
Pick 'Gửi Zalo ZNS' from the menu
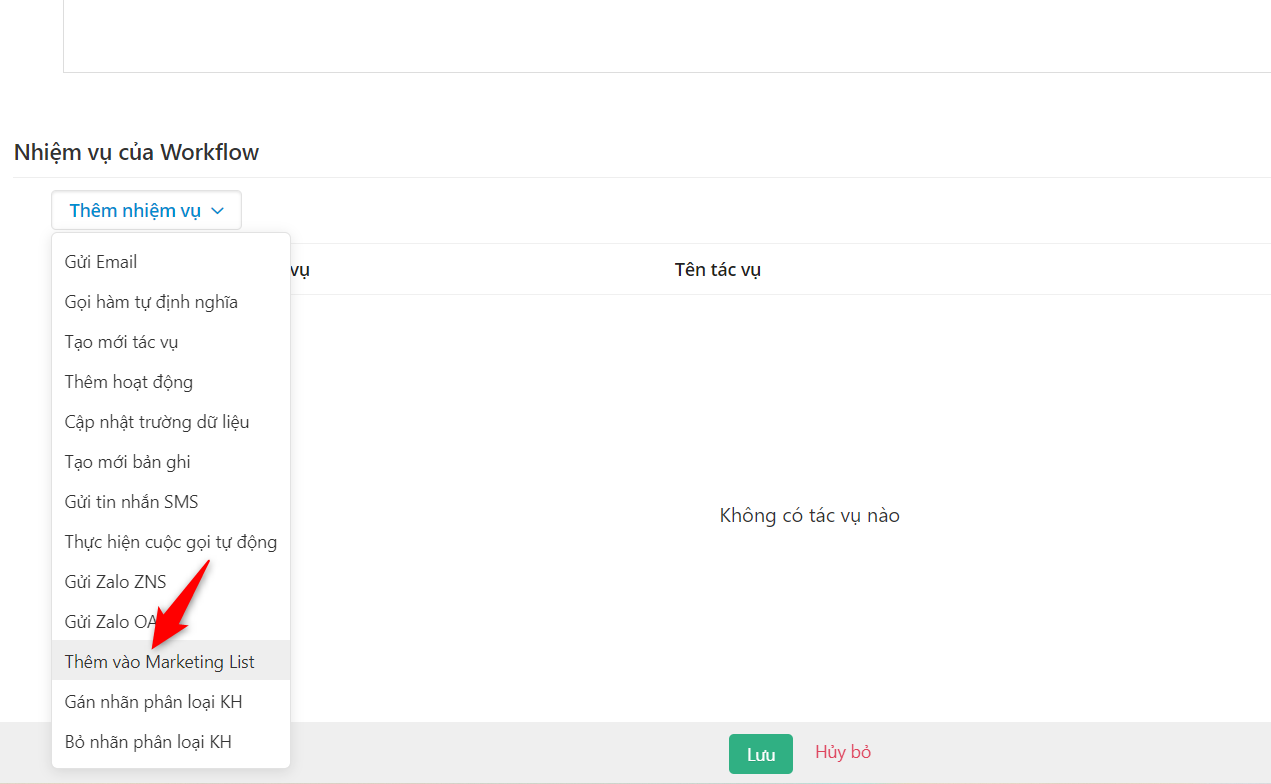click(115, 581)
